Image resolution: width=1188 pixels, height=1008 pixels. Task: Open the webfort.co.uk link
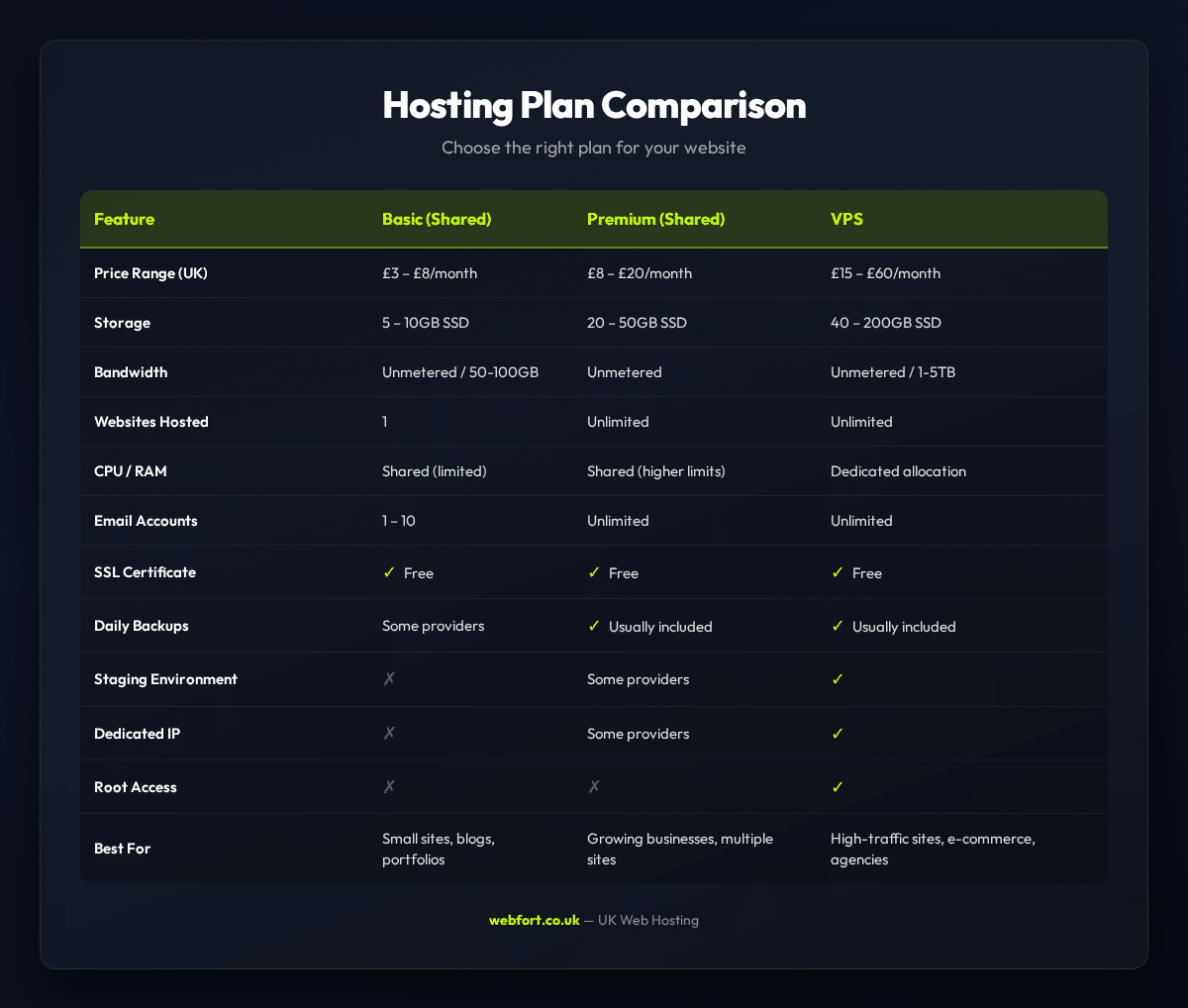tap(534, 920)
